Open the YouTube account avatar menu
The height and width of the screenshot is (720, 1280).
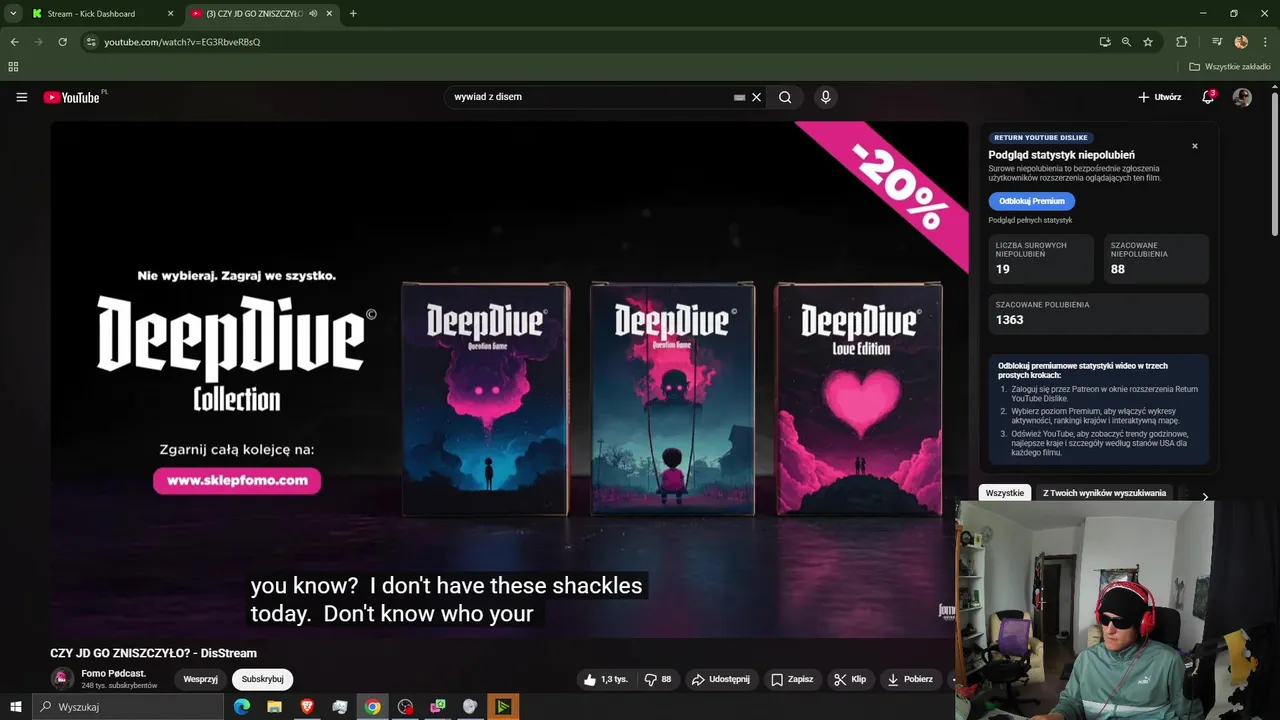pos(1242,97)
